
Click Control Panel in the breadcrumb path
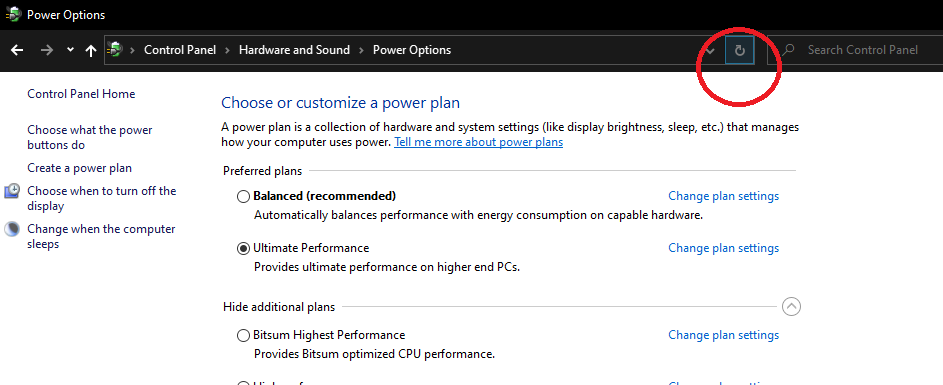click(180, 50)
